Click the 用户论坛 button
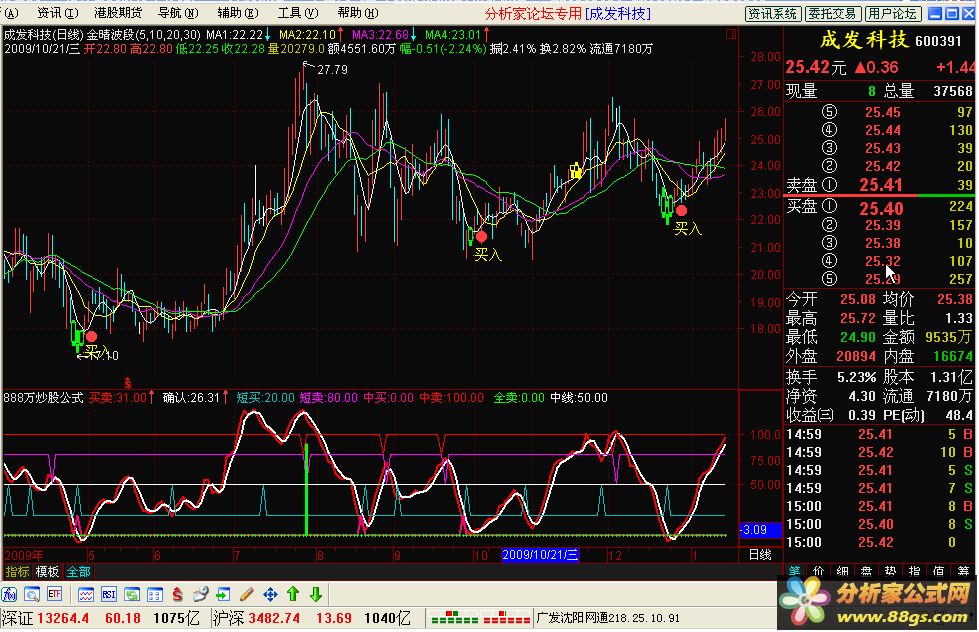Image resolution: width=979 pixels, height=632 pixels. point(892,14)
